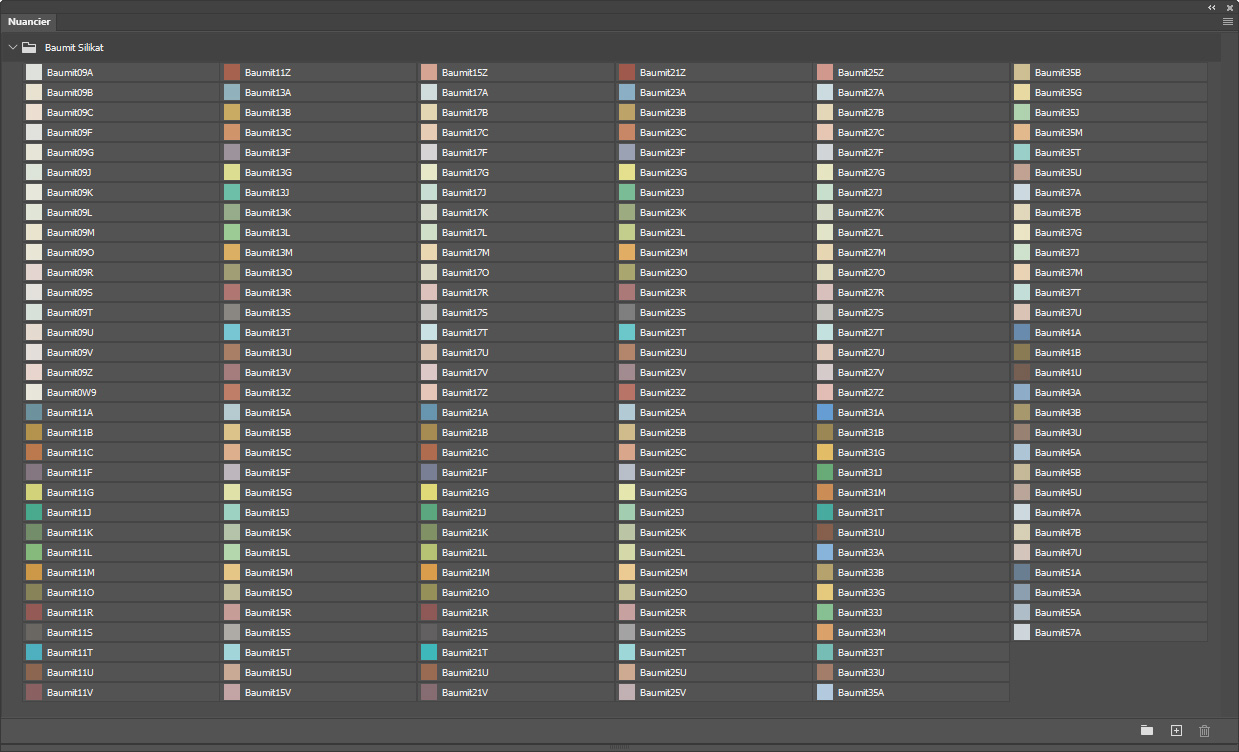Select the Baumit47U swatch row

1109,552
